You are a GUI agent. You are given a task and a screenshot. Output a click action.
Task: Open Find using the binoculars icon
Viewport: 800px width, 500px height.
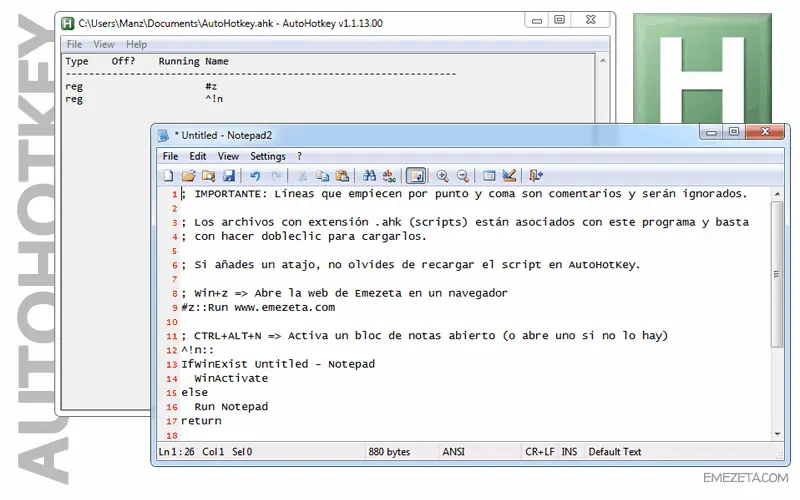click(369, 176)
